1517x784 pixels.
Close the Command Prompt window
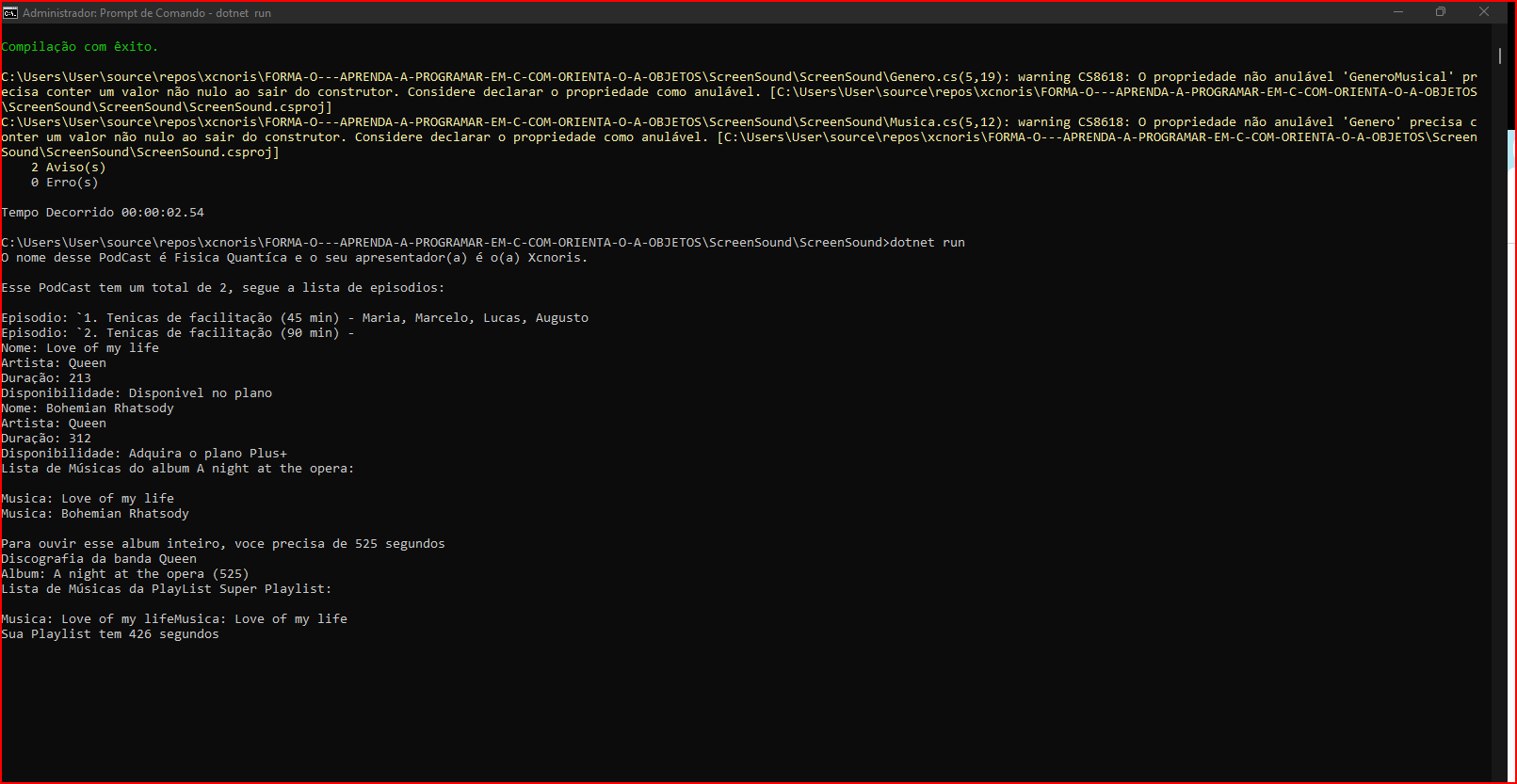[1484, 12]
